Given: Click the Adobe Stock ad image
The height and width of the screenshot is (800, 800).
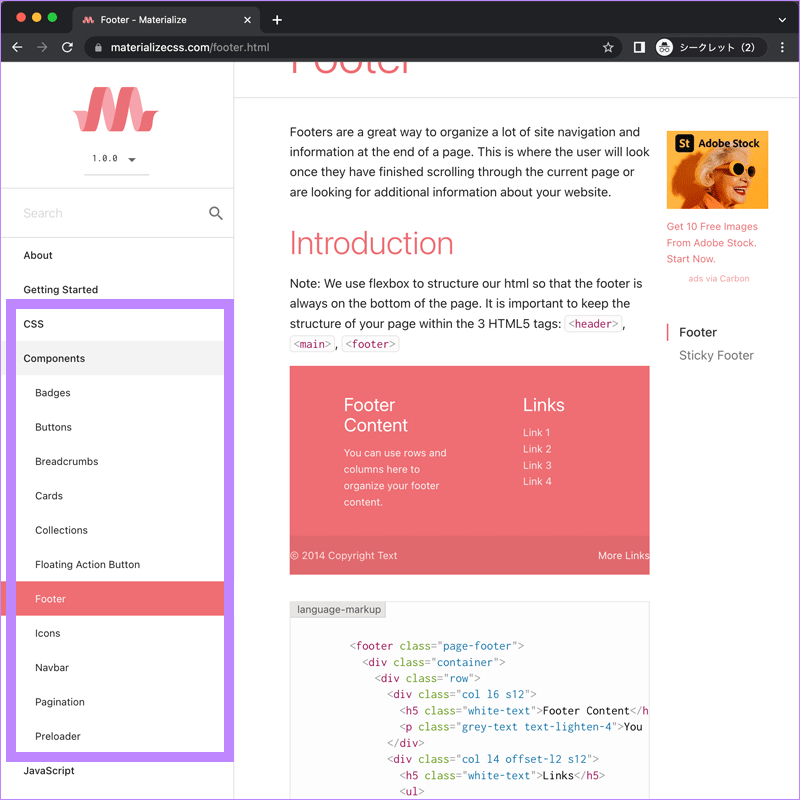Looking at the screenshot, I should tap(717, 170).
